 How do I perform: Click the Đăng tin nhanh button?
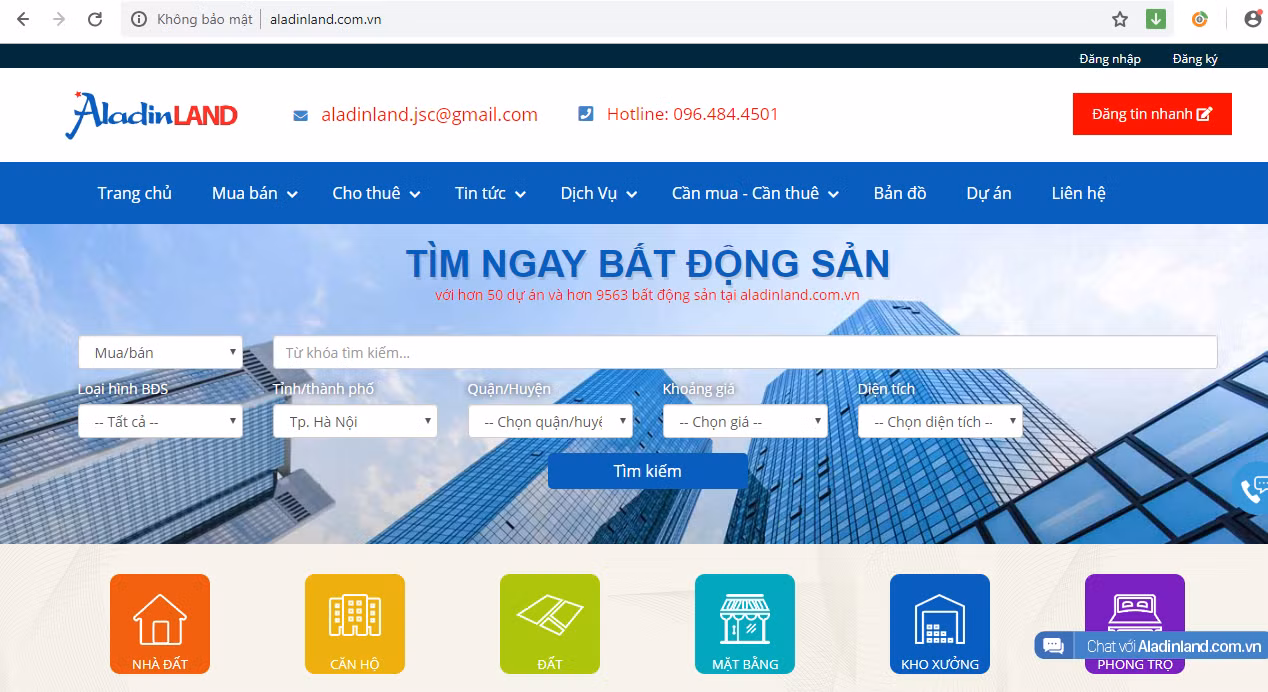pos(1152,114)
